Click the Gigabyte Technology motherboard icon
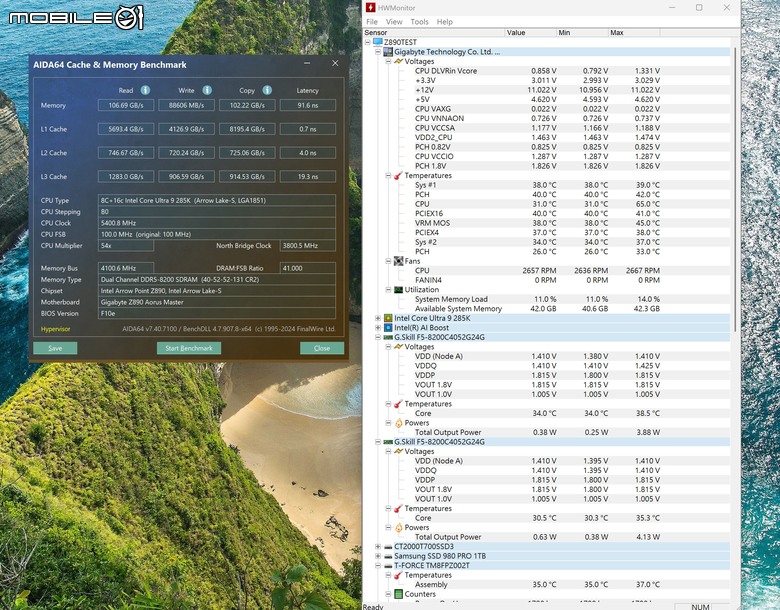The image size is (780, 610). click(x=389, y=52)
